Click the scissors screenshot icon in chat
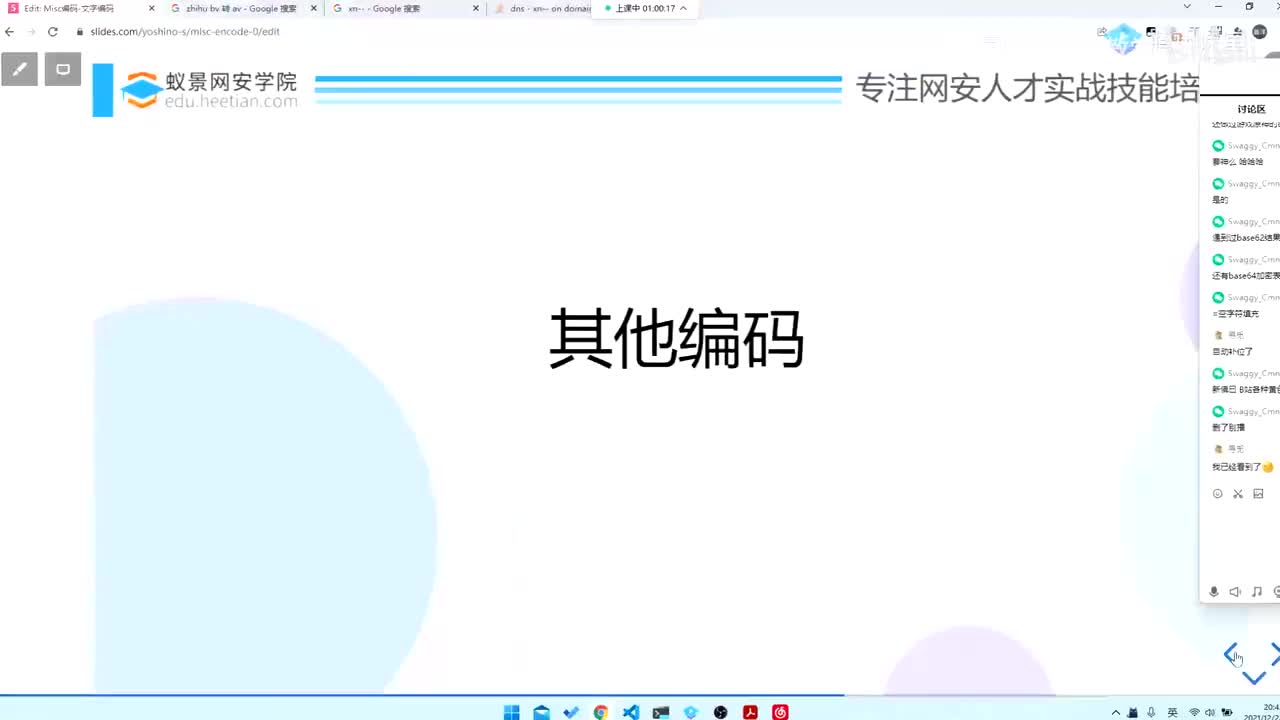Screen dimensions: 1280x720 (x=1237, y=494)
